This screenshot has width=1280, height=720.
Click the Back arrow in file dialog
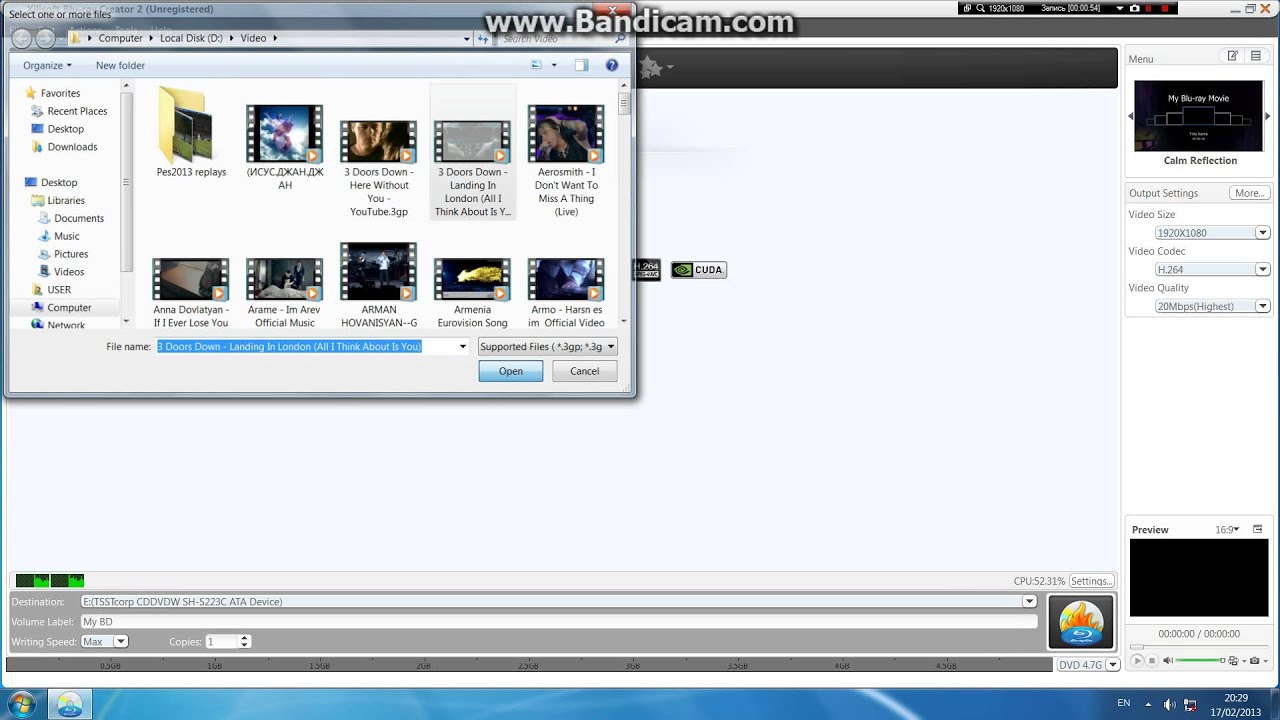(21, 39)
